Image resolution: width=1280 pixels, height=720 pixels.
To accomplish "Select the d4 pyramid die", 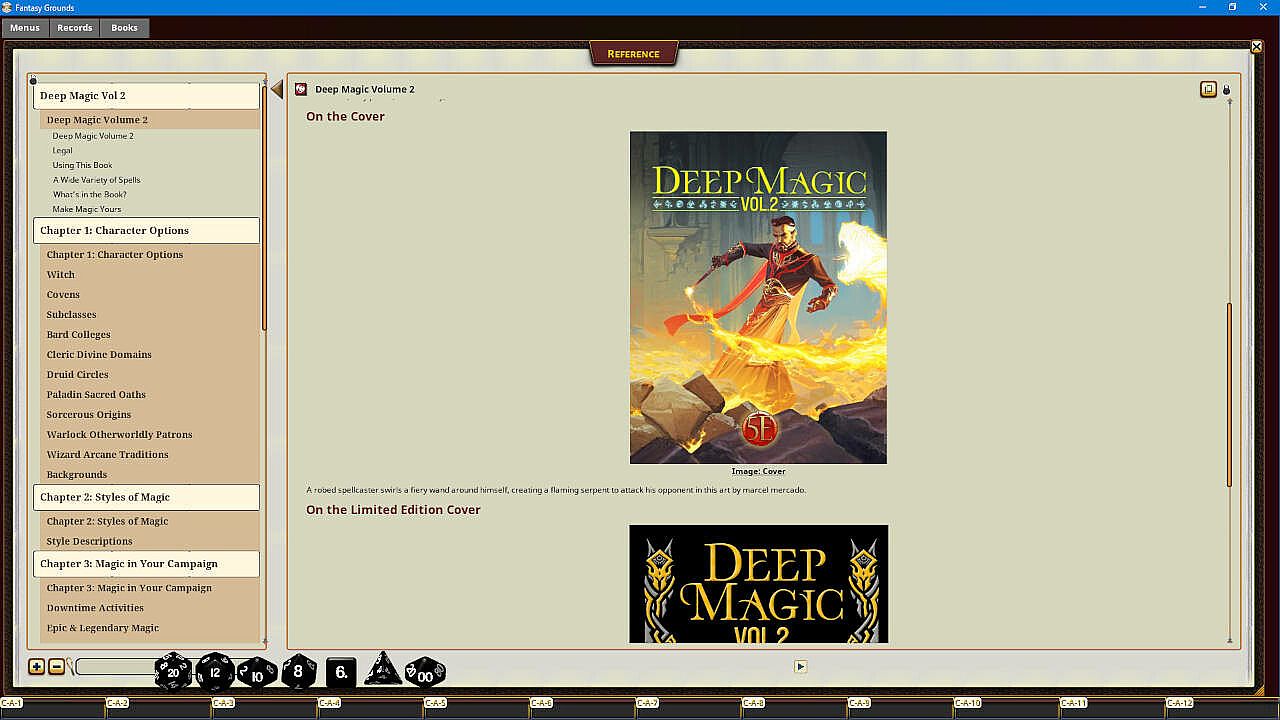I will click(x=382, y=670).
